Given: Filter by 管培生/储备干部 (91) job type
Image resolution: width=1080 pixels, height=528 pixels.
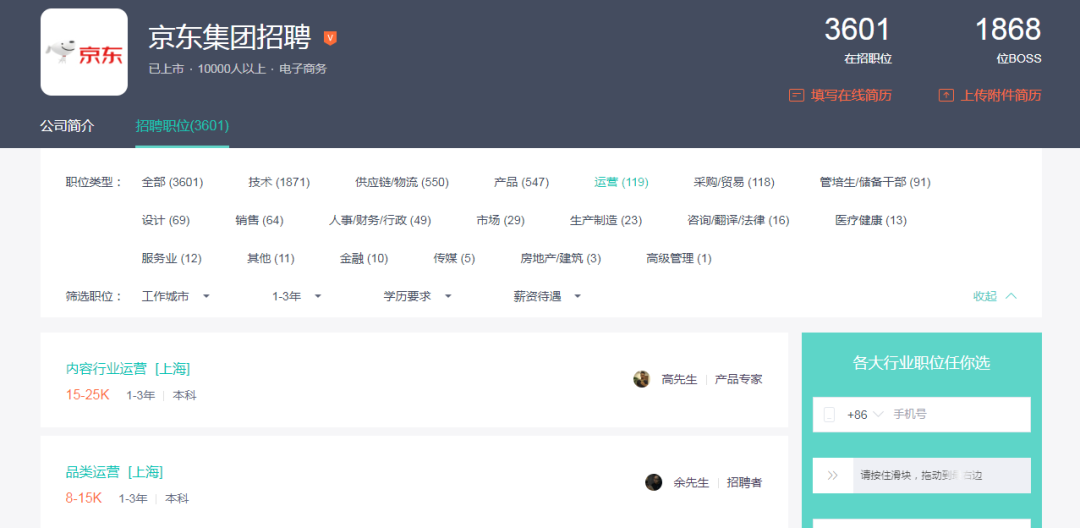Looking at the screenshot, I should click(x=875, y=182).
